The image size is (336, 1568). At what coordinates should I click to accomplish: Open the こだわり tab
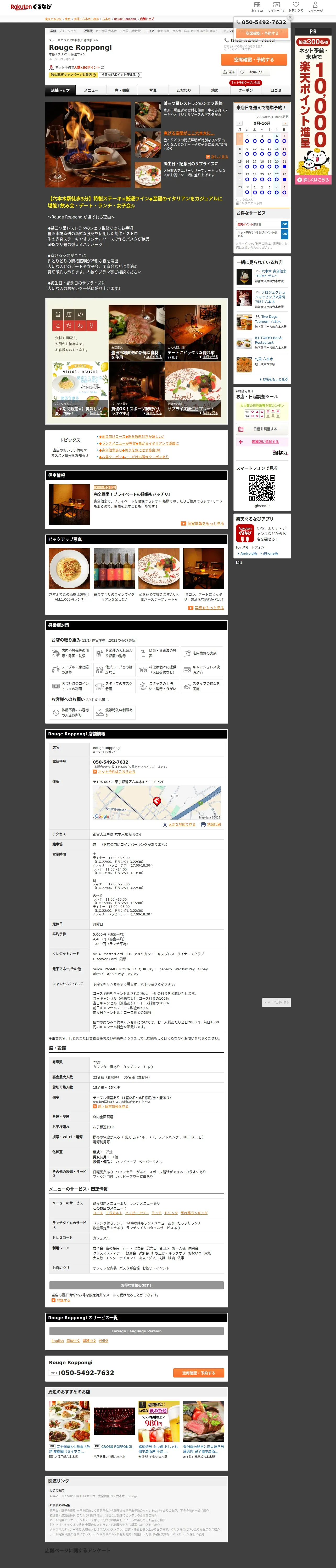click(183, 90)
